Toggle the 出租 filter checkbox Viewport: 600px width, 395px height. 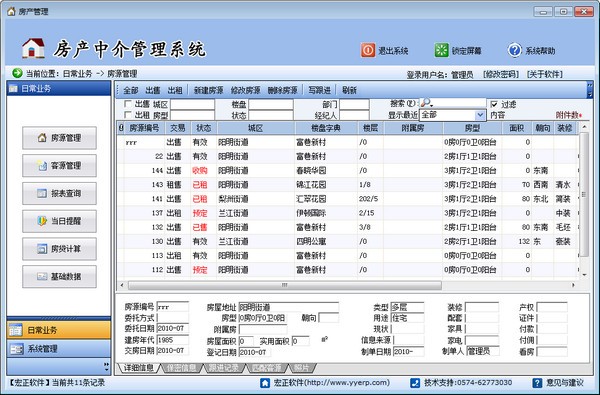[x=128, y=115]
